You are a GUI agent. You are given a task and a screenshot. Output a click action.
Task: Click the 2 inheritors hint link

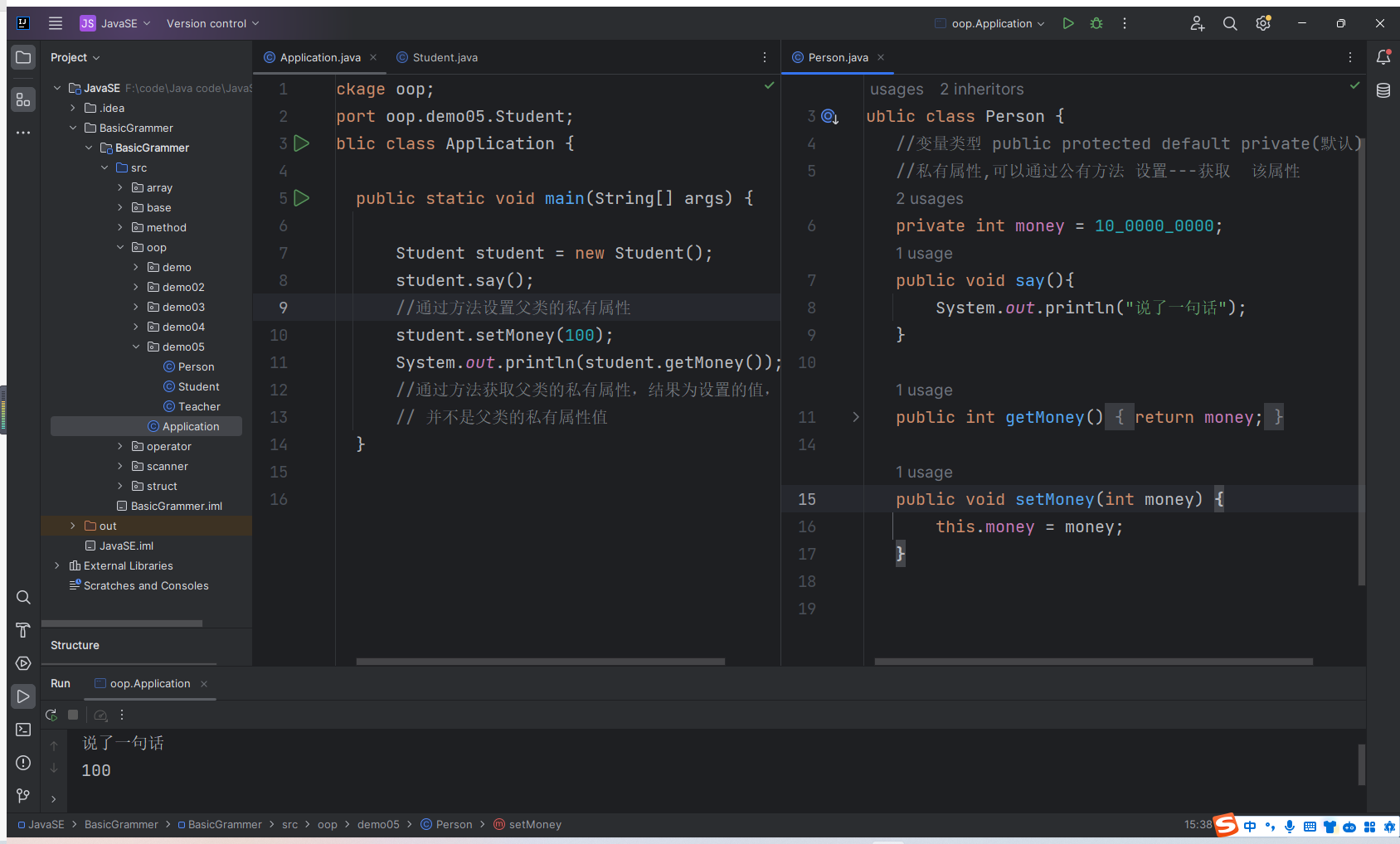click(981, 89)
